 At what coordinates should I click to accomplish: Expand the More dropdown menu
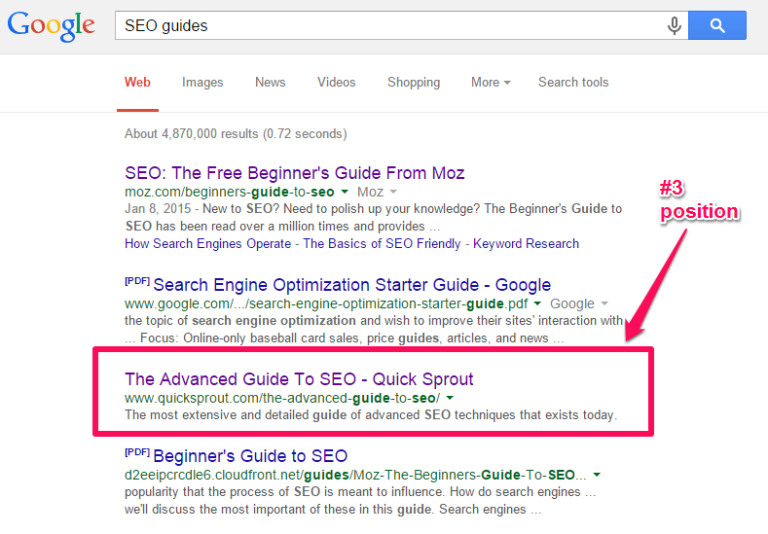pyautogui.click(x=490, y=82)
